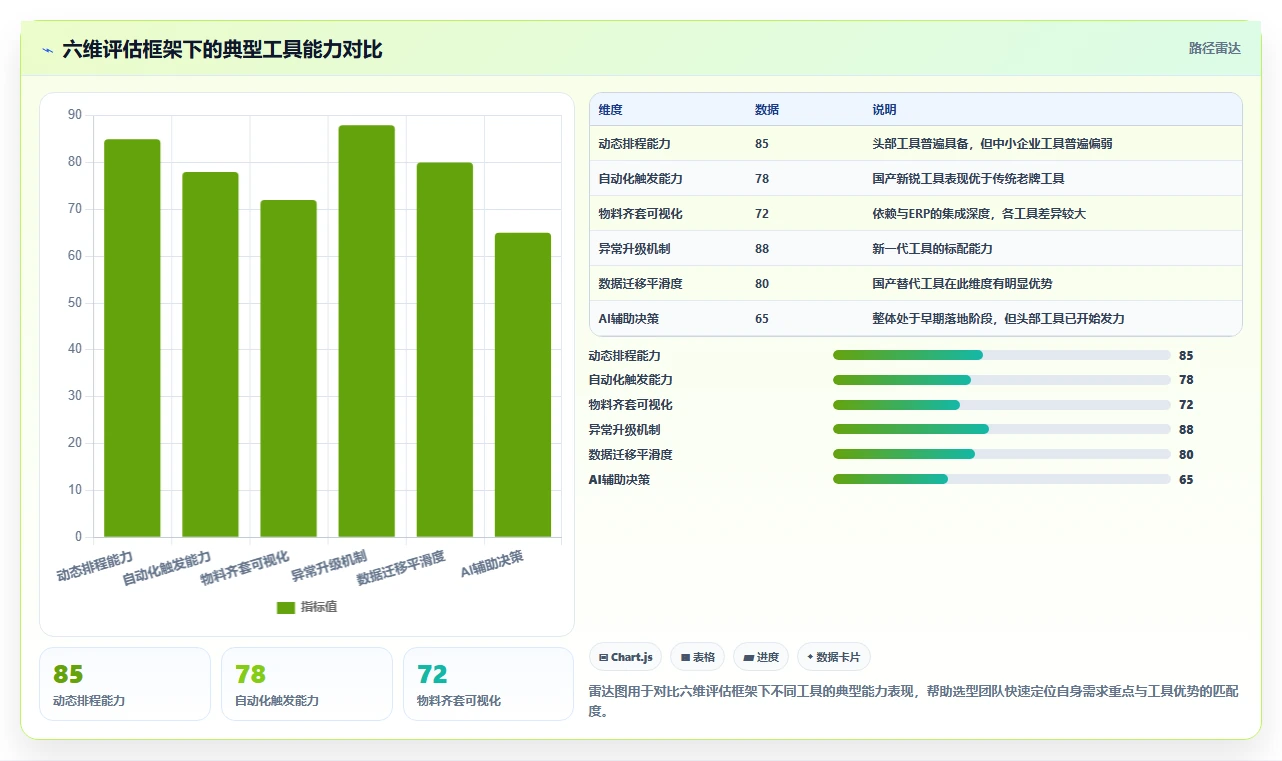Click the 路径雷达 label in header
Viewport: 1282px width, 761px height.
click(1214, 48)
